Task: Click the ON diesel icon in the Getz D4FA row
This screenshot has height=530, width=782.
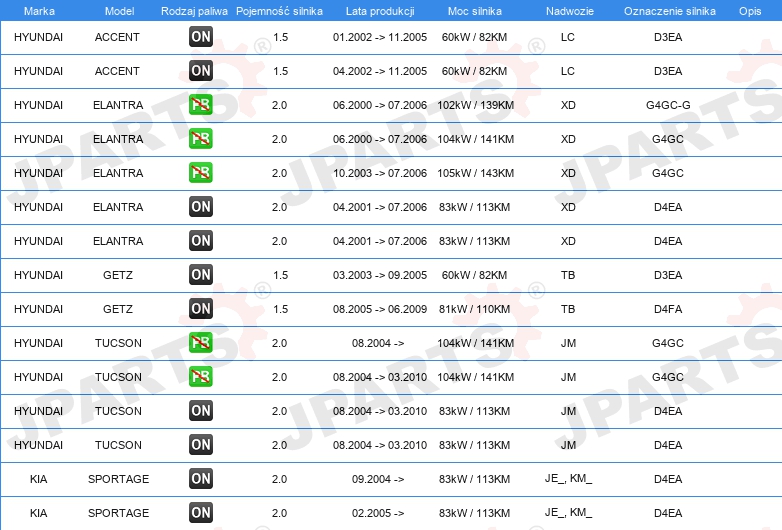Action: coord(200,309)
